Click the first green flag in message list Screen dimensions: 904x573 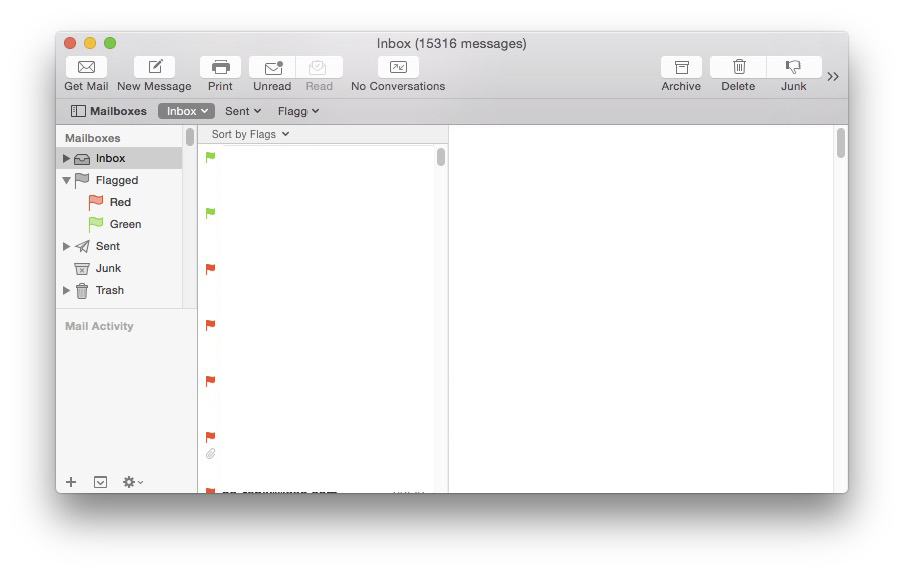[x=210, y=156]
